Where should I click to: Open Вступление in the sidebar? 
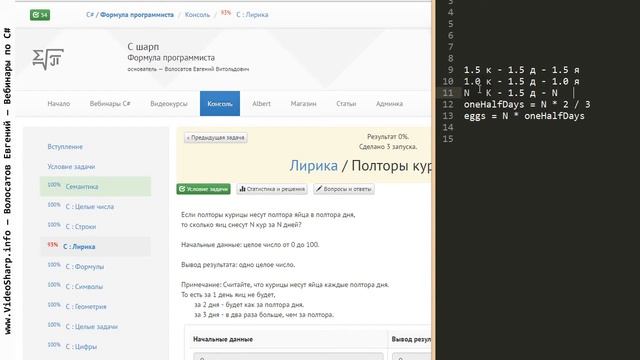tap(65, 147)
